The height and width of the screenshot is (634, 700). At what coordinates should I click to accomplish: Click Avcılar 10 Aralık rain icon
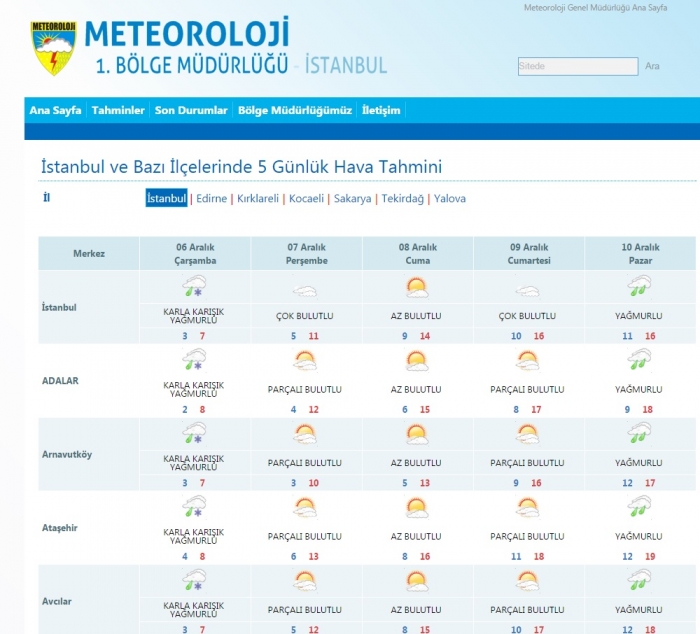(640, 580)
